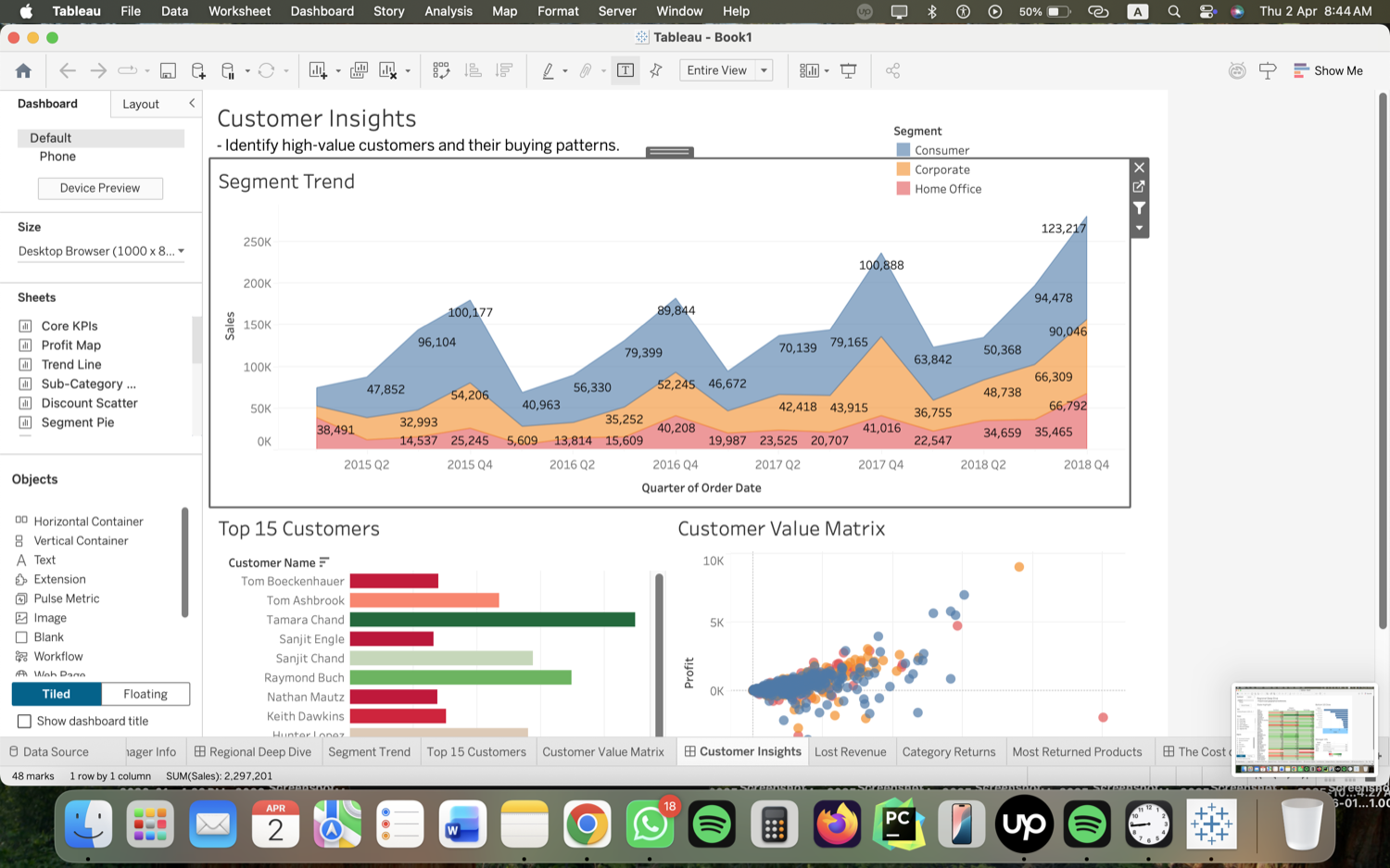Sort descending toolbar icon
The height and width of the screenshot is (868, 1390).
tap(504, 70)
